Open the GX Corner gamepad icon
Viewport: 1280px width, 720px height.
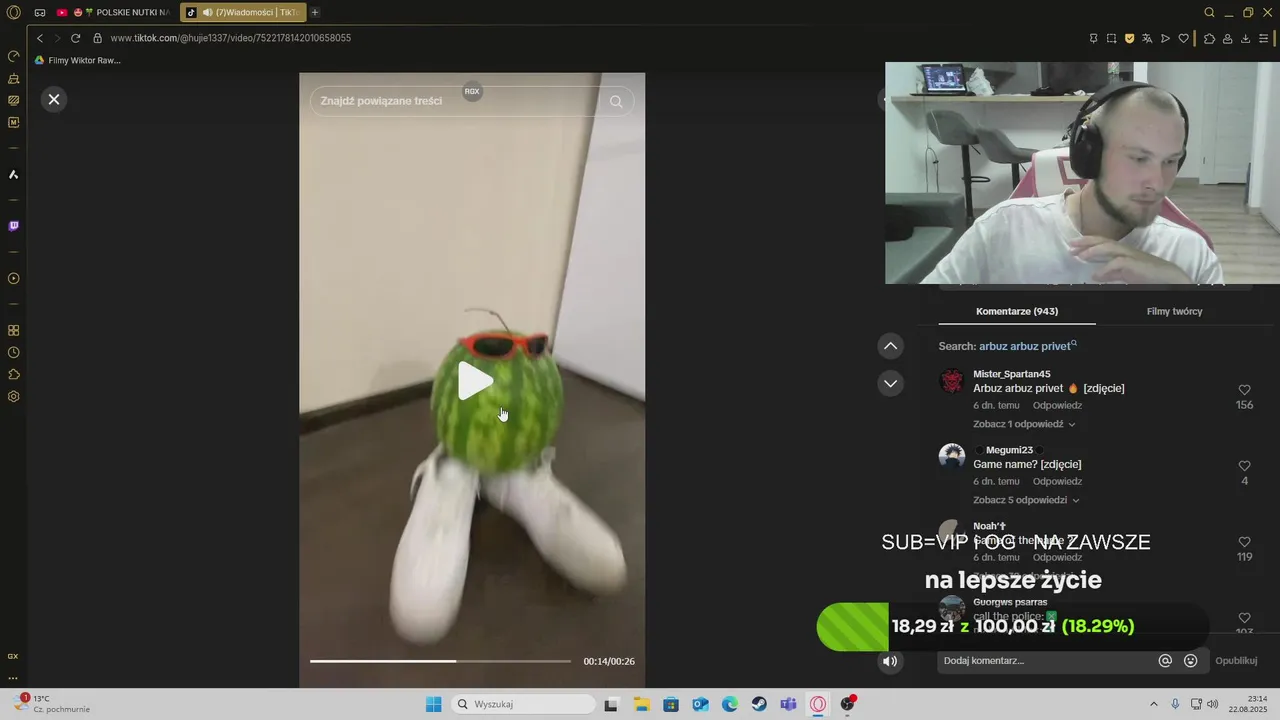pyautogui.click(x=40, y=13)
